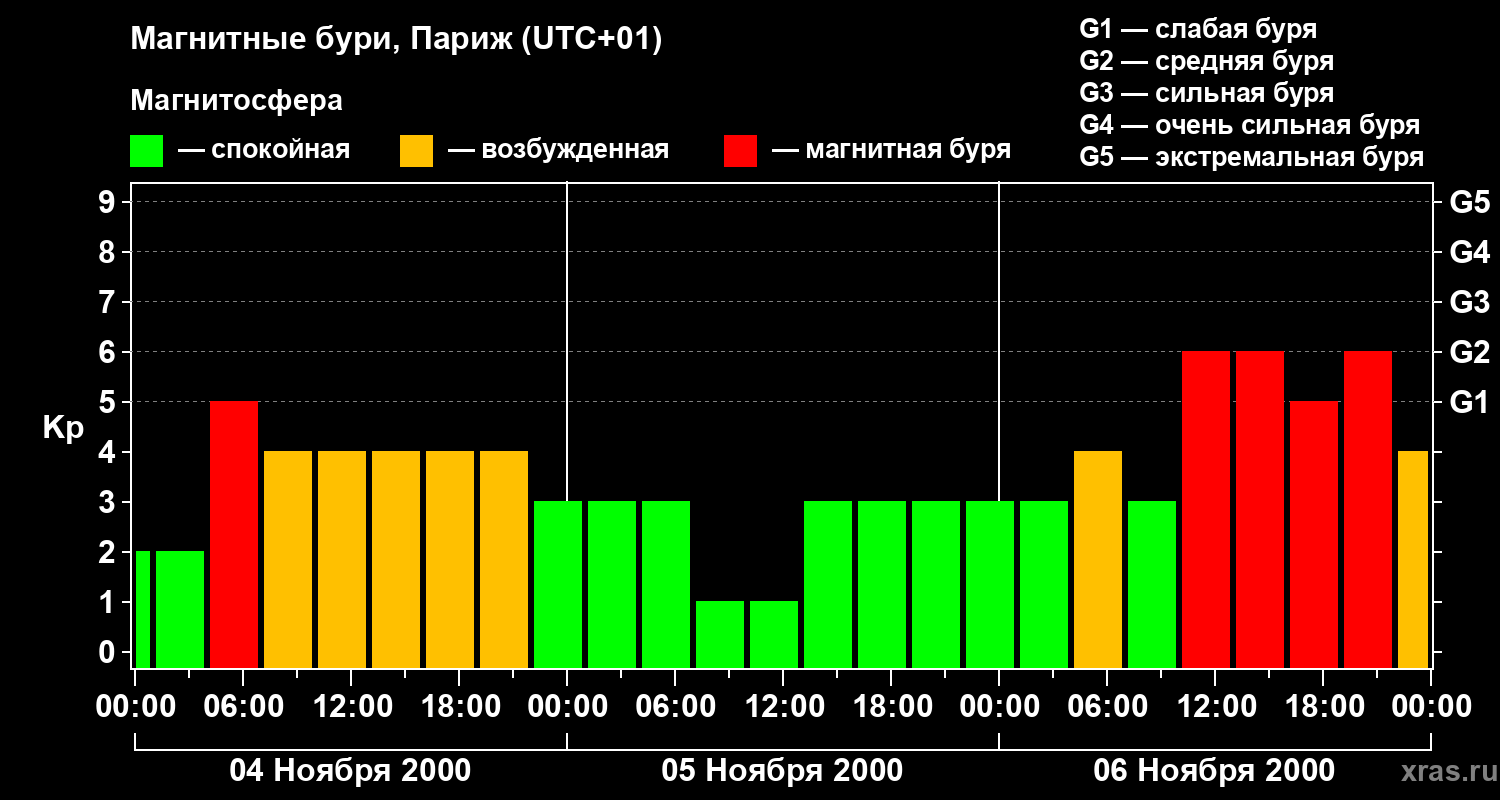
Task: Click the last orange Kp 4 bar on 04 Ноября
Action: click(x=504, y=559)
